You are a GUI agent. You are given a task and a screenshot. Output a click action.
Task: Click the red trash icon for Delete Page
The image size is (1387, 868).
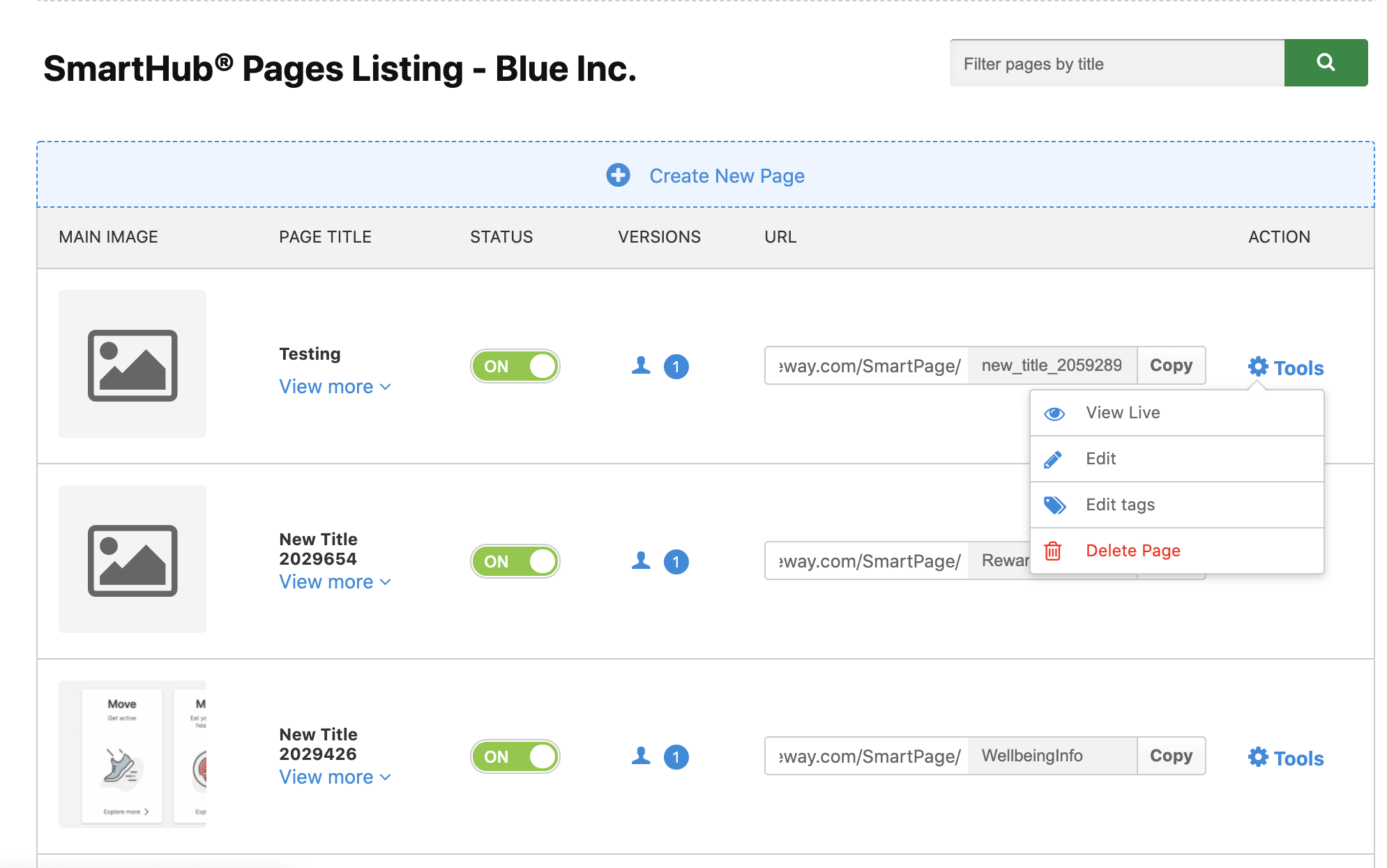point(1053,551)
